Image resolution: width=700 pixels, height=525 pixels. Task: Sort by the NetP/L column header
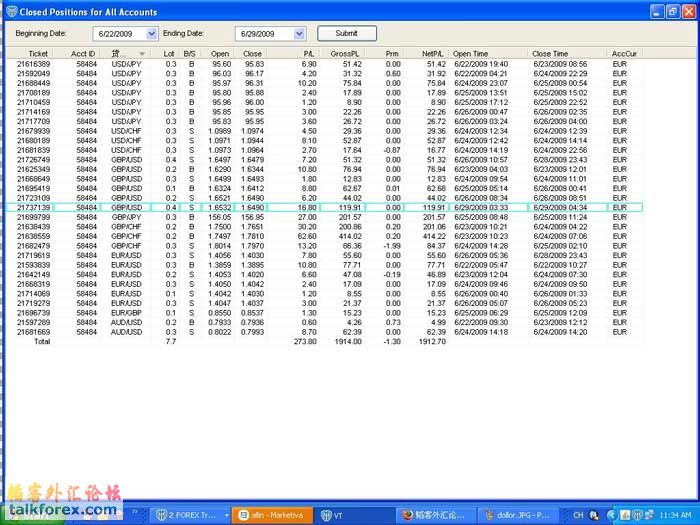[x=433, y=54]
